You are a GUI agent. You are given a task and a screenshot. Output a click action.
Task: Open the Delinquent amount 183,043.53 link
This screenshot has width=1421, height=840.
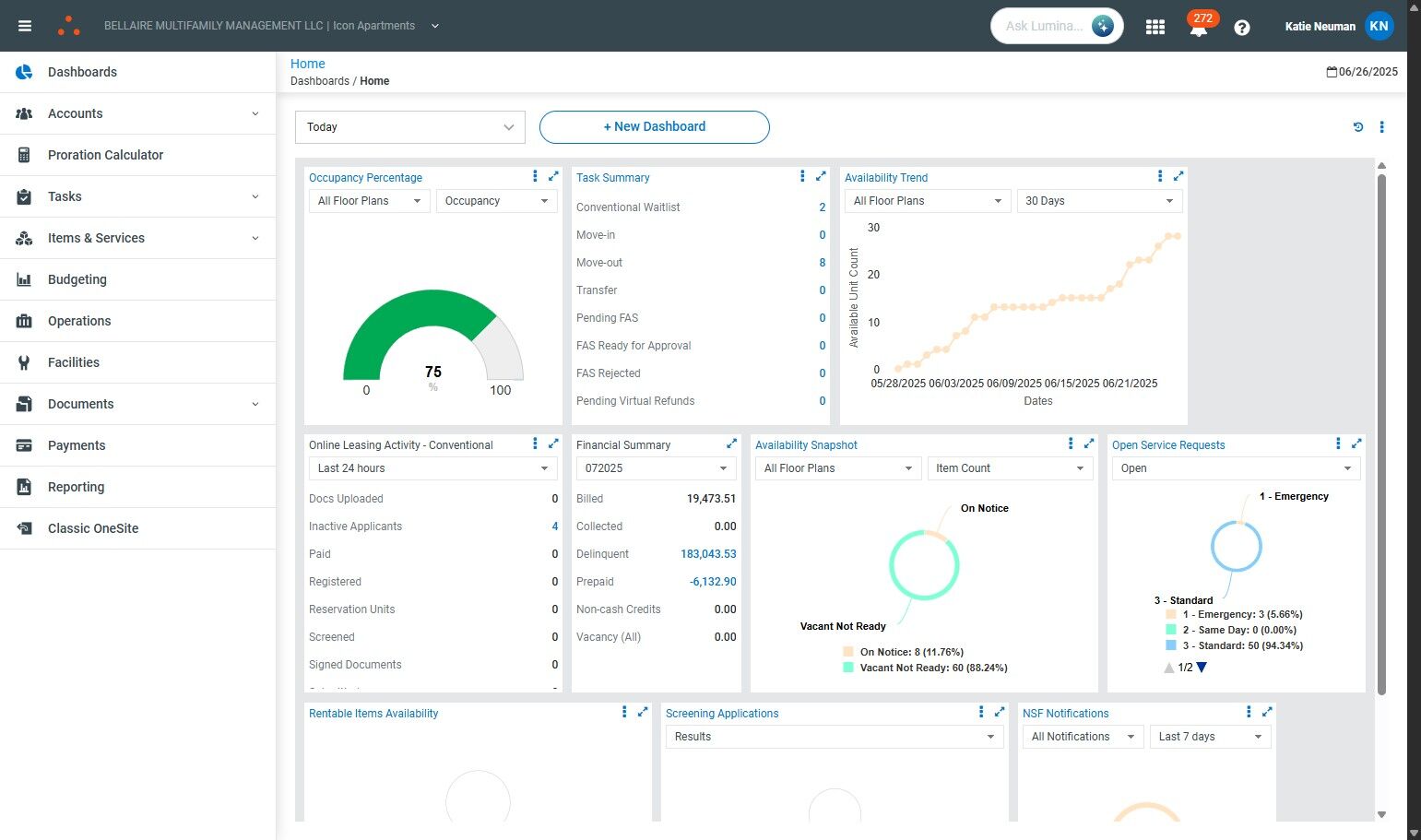click(x=707, y=554)
